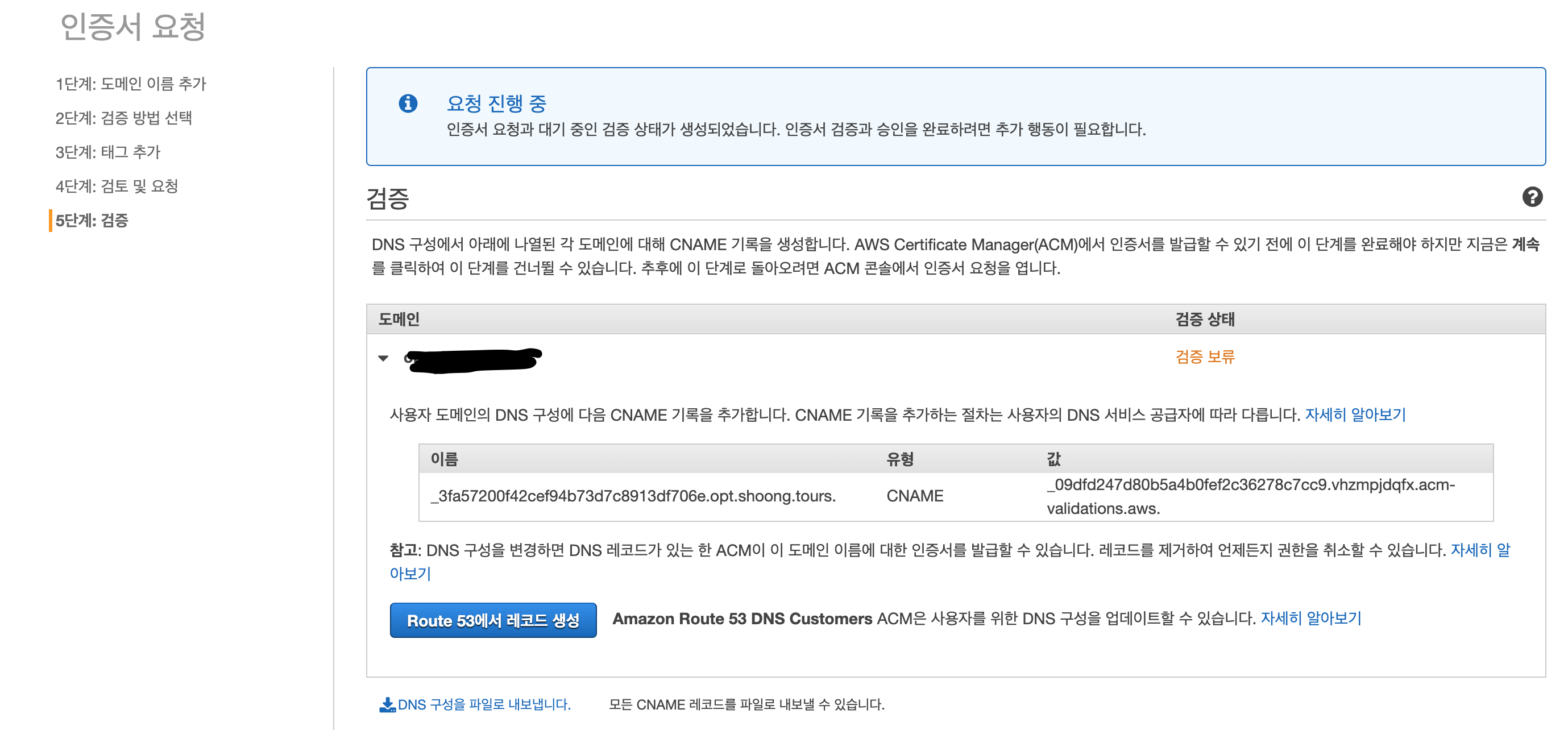This screenshot has height=730, width=1568.
Task: Open 자세히 알아보기 link after the CNAME instructions
Action: tap(1355, 414)
